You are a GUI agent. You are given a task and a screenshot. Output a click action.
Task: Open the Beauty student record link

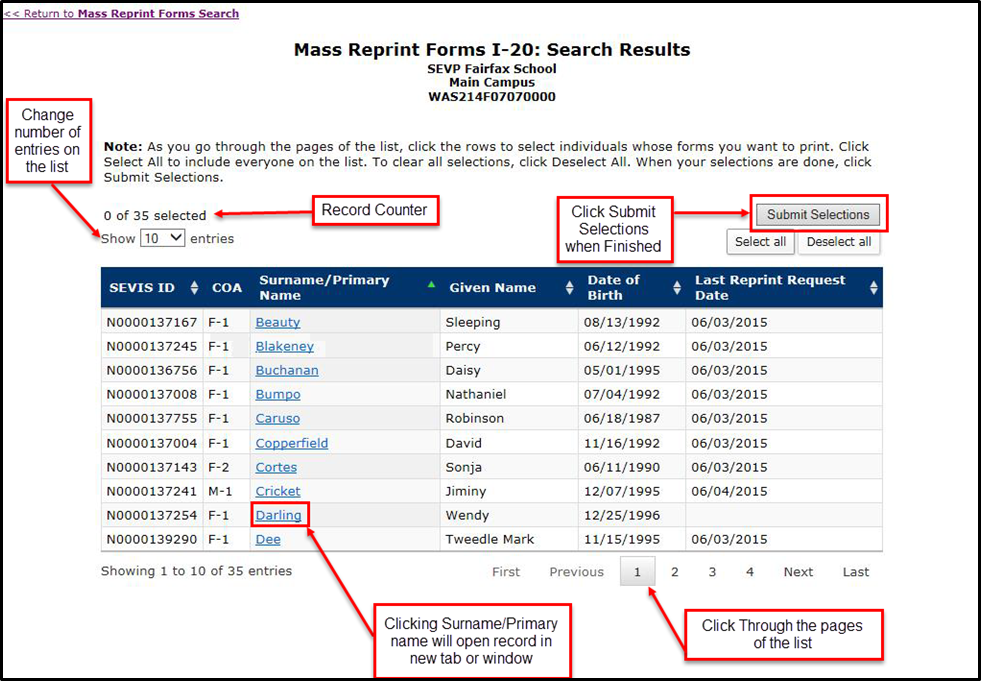coord(278,322)
